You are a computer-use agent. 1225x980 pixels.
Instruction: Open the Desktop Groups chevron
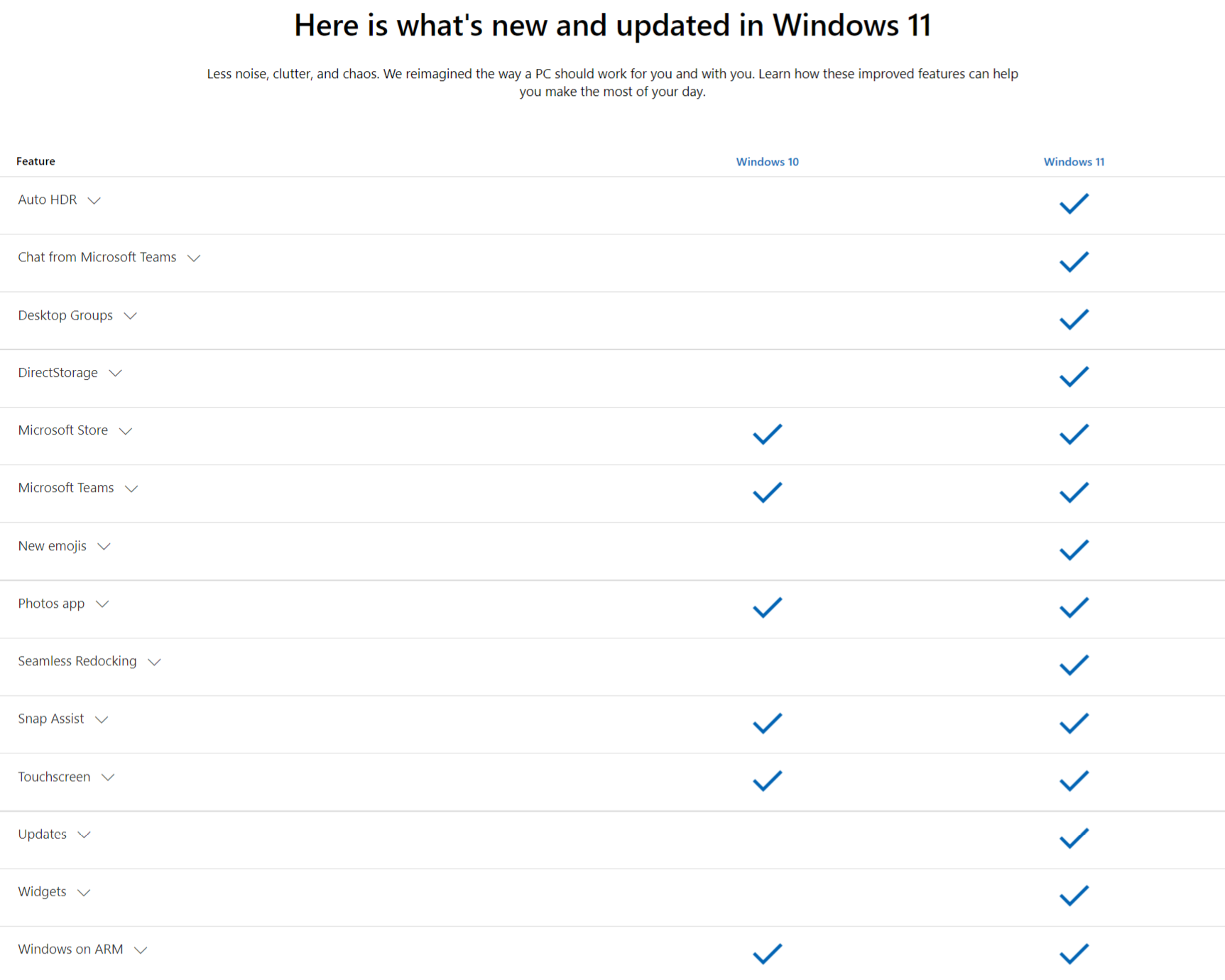pyautogui.click(x=130, y=316)
